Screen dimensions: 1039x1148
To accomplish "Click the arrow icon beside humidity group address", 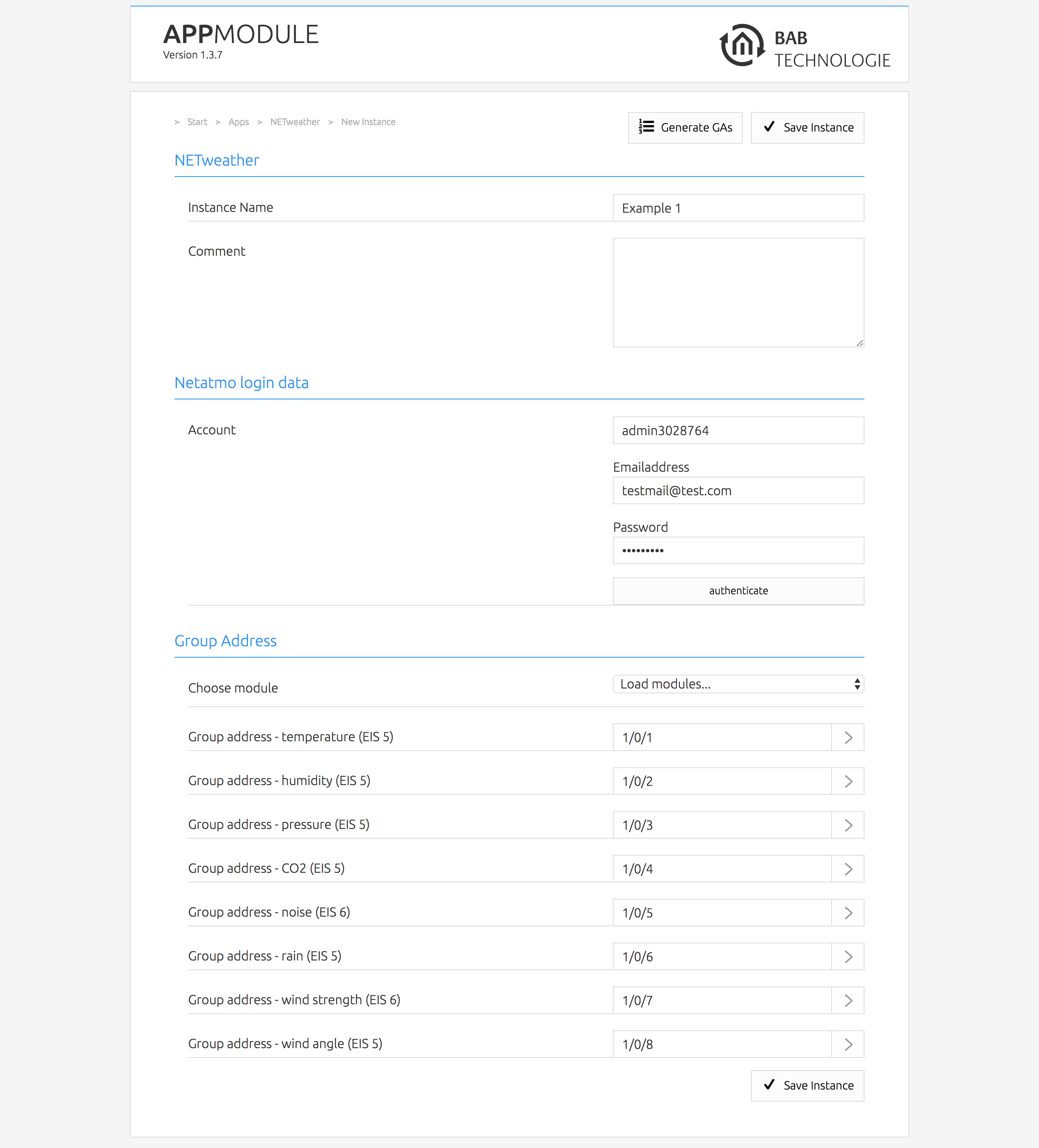I will click(848, 781).
